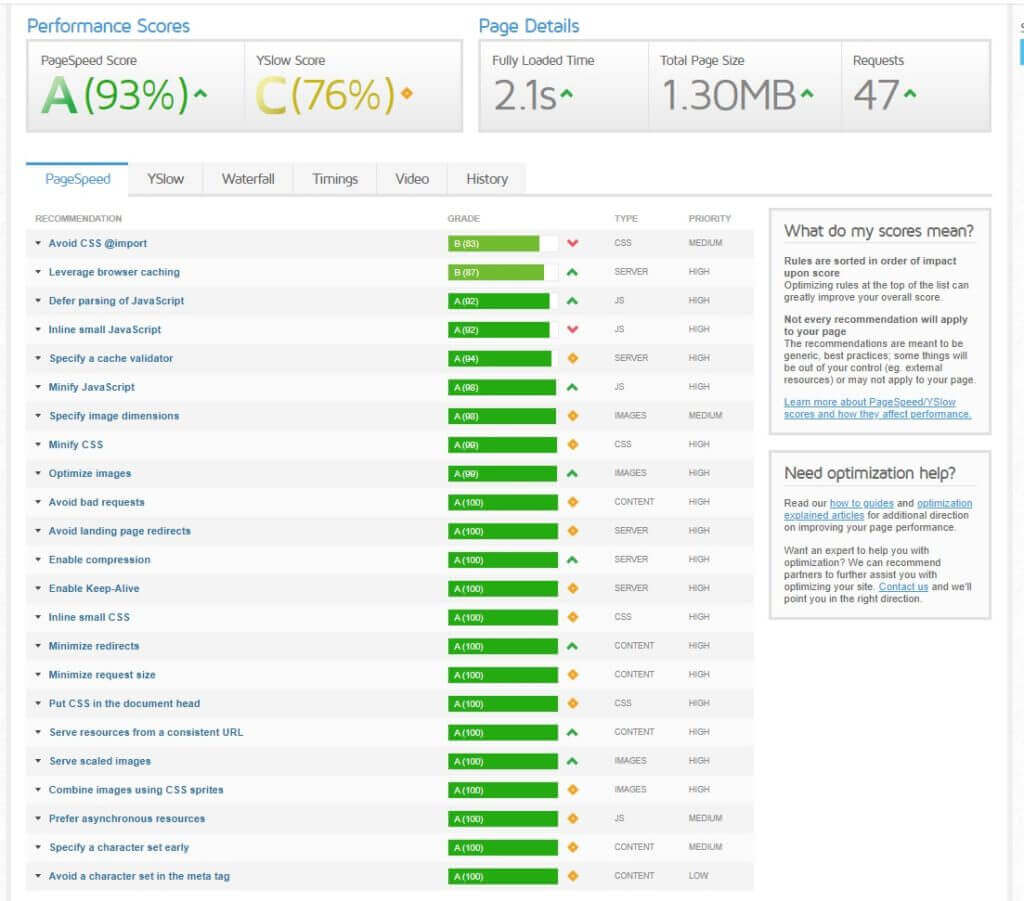Image resolution: width=1024 pixels, height=901 pixels.
Task: Click the orange diamond next to YSlow Score
Action: [x=406, y=95]
